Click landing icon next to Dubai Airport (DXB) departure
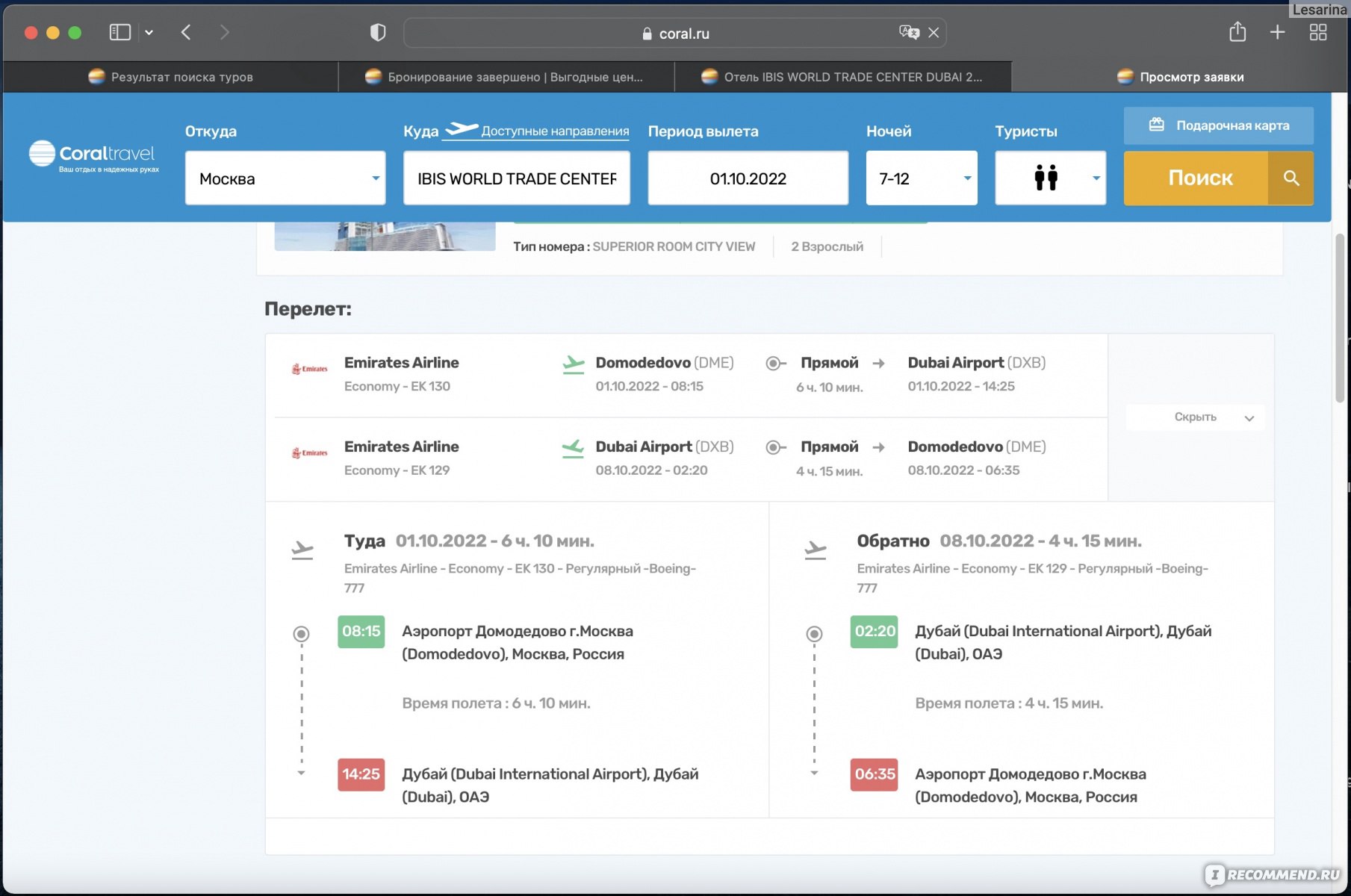This screenshot has width=1351, height=896. [573, 448]
